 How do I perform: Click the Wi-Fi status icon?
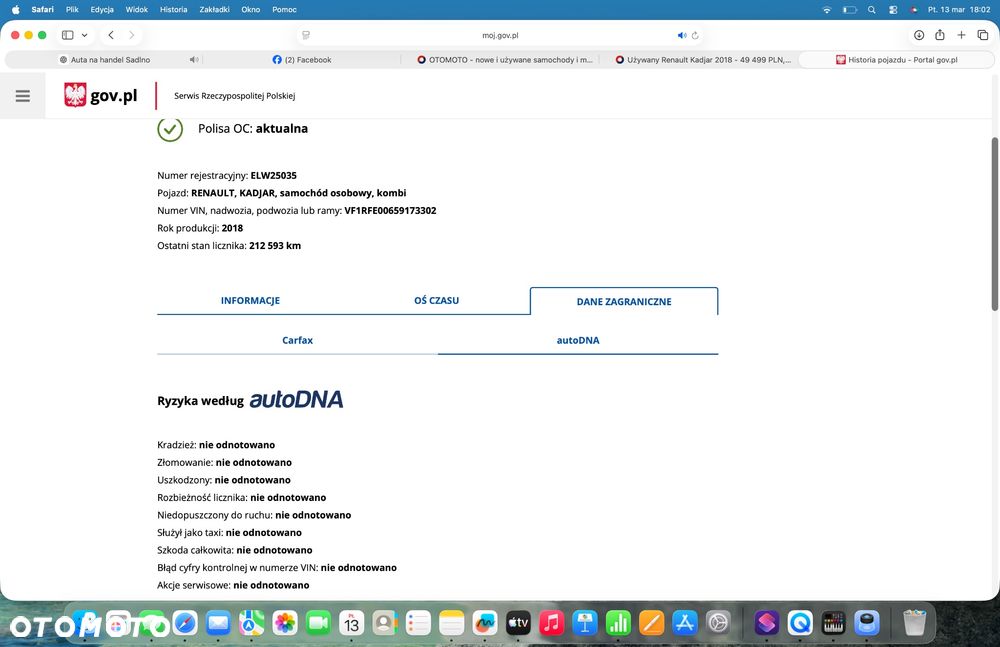pyautogui.click(x=827, y=10)
